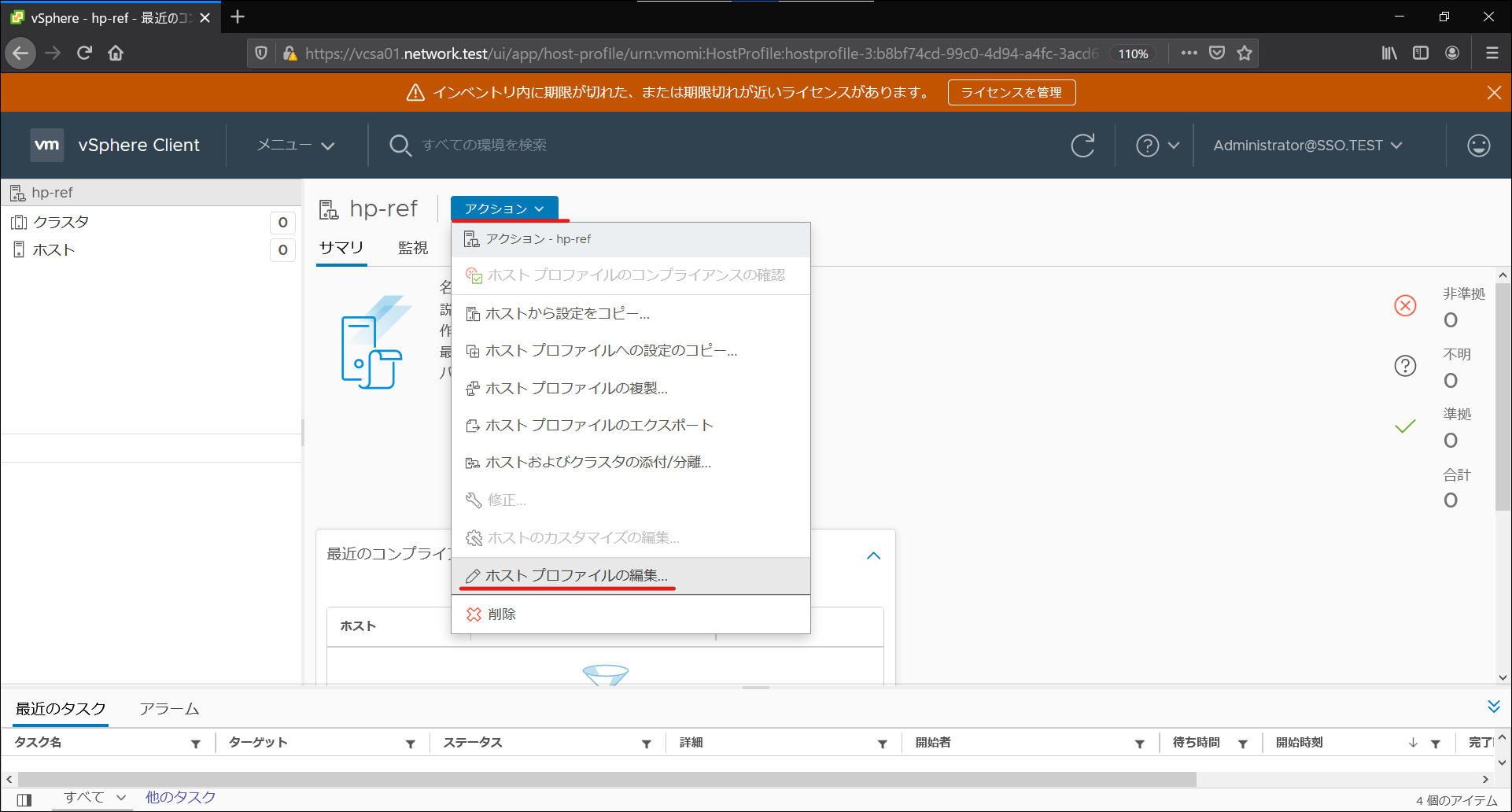This screenshot has width=1512, height=812.
Task: Click the main content vertical scrollbar
Action: [x=1503, y=397]
